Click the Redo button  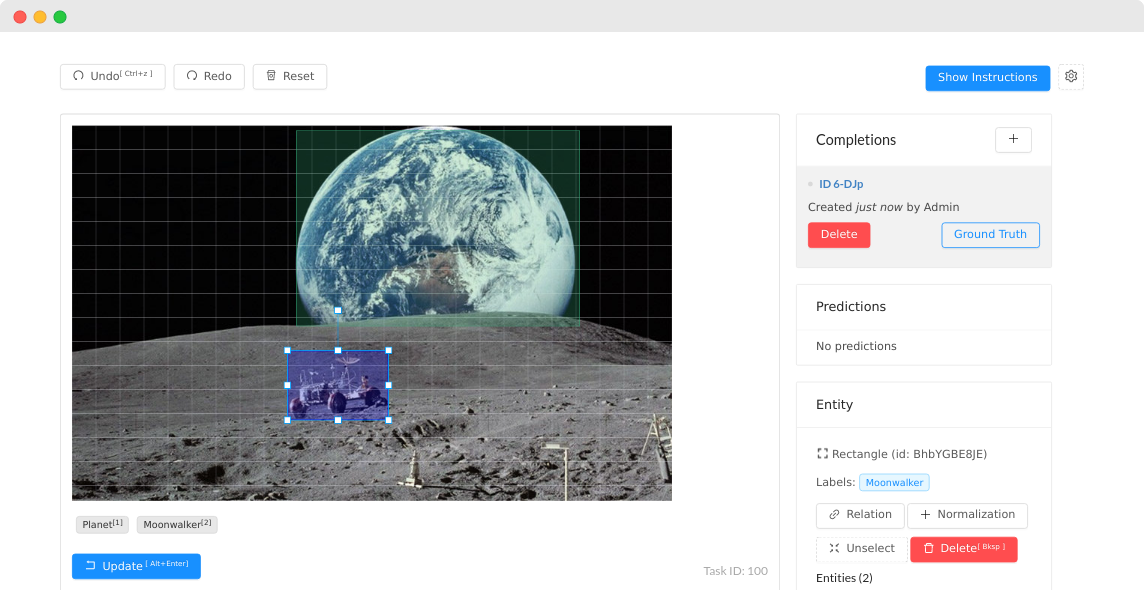pyautogui.click(x=209, y=77)
